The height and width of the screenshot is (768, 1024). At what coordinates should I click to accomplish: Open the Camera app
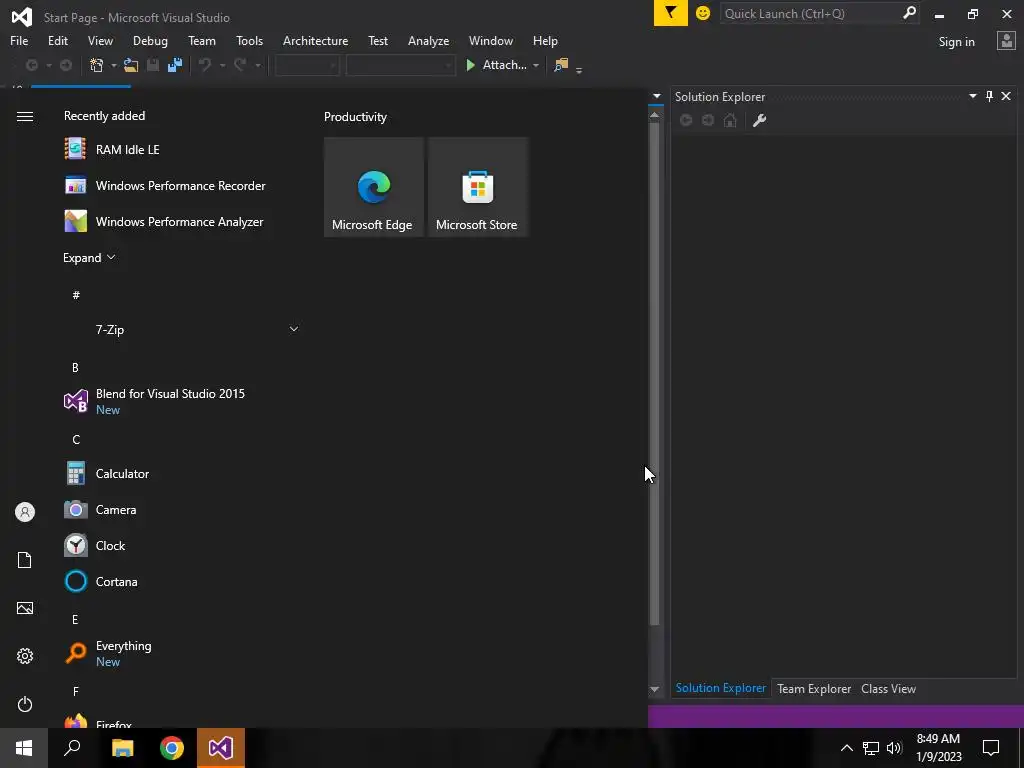pyautogui.click(x=182, y=509)
